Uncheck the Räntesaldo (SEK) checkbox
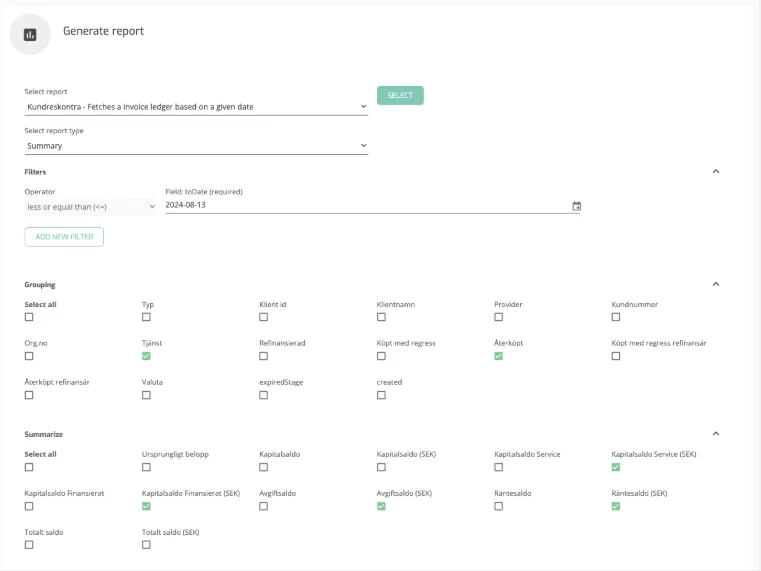 616,506
